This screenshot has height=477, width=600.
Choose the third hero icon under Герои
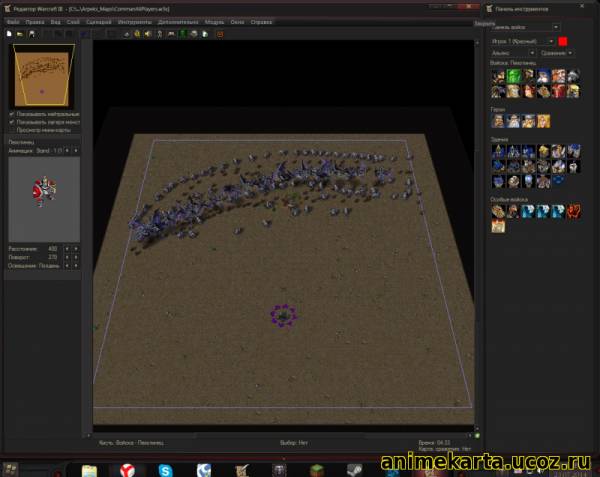tap(528, 121)
